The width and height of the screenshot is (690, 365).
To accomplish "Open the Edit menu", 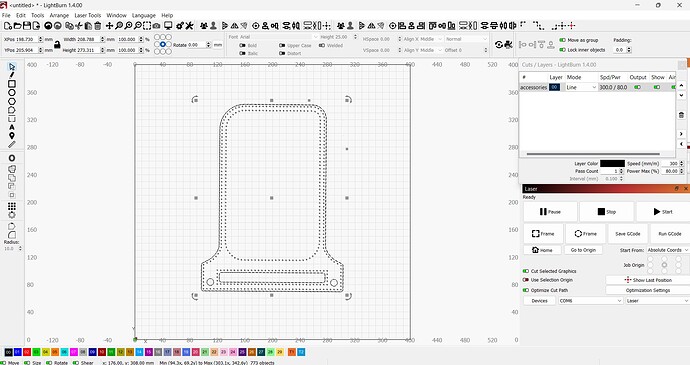I will [x=21, y=15].
